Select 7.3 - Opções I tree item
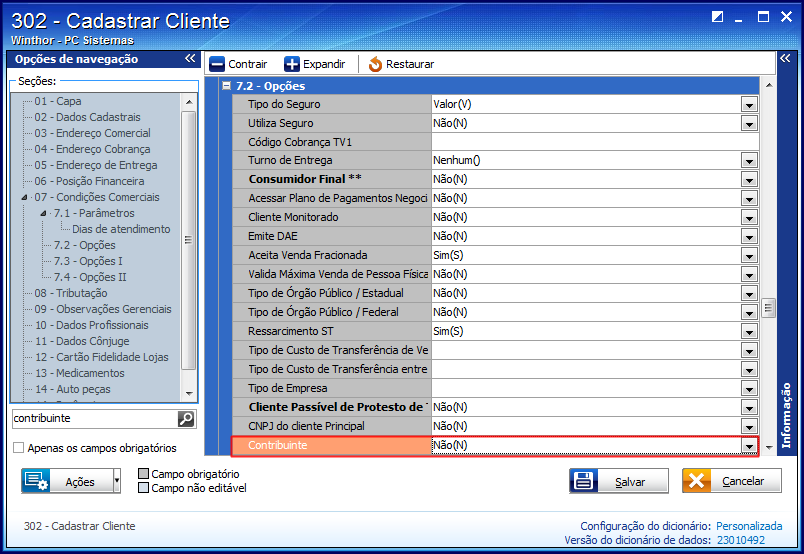Viewport: 804px width, 554px height. (x=88, y=261)
